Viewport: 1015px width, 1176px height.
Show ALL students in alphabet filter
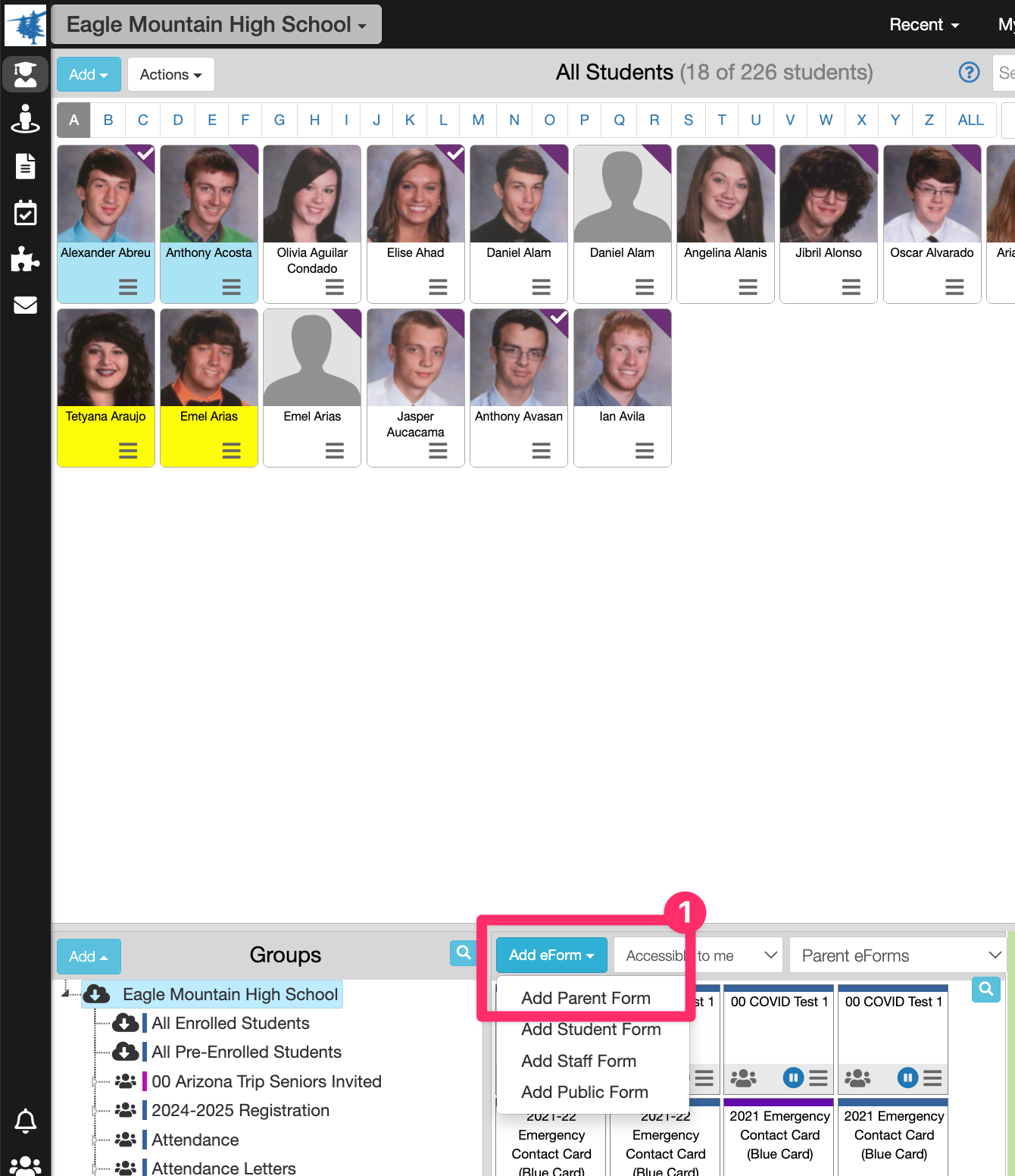click(x=970, y=120)
